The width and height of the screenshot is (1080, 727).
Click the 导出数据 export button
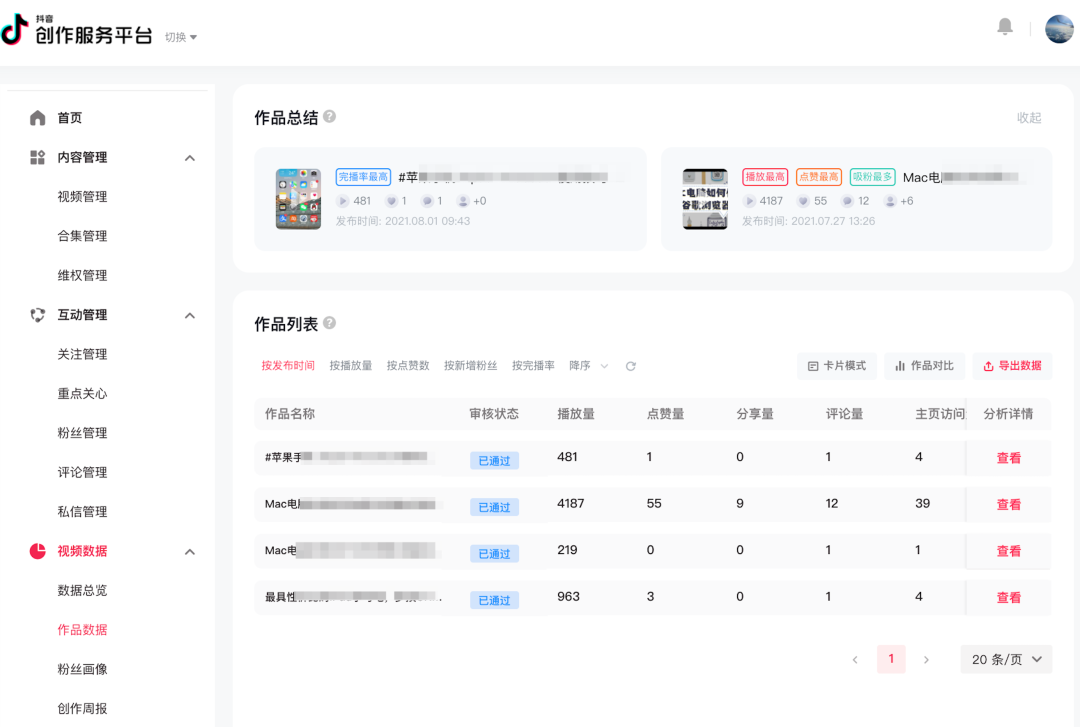pos(1012,366)
